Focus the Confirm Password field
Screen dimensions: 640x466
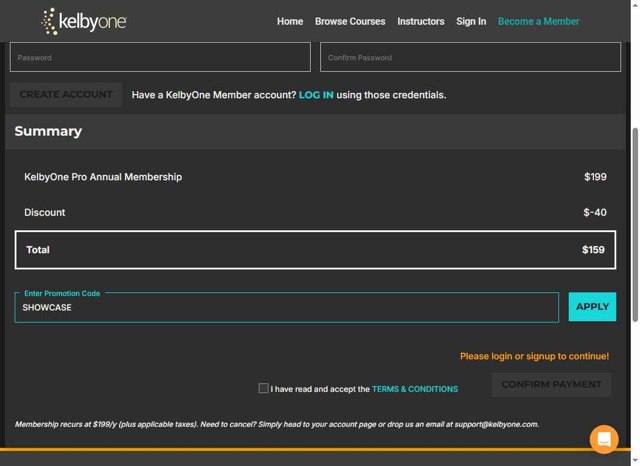tap(470, 57)
